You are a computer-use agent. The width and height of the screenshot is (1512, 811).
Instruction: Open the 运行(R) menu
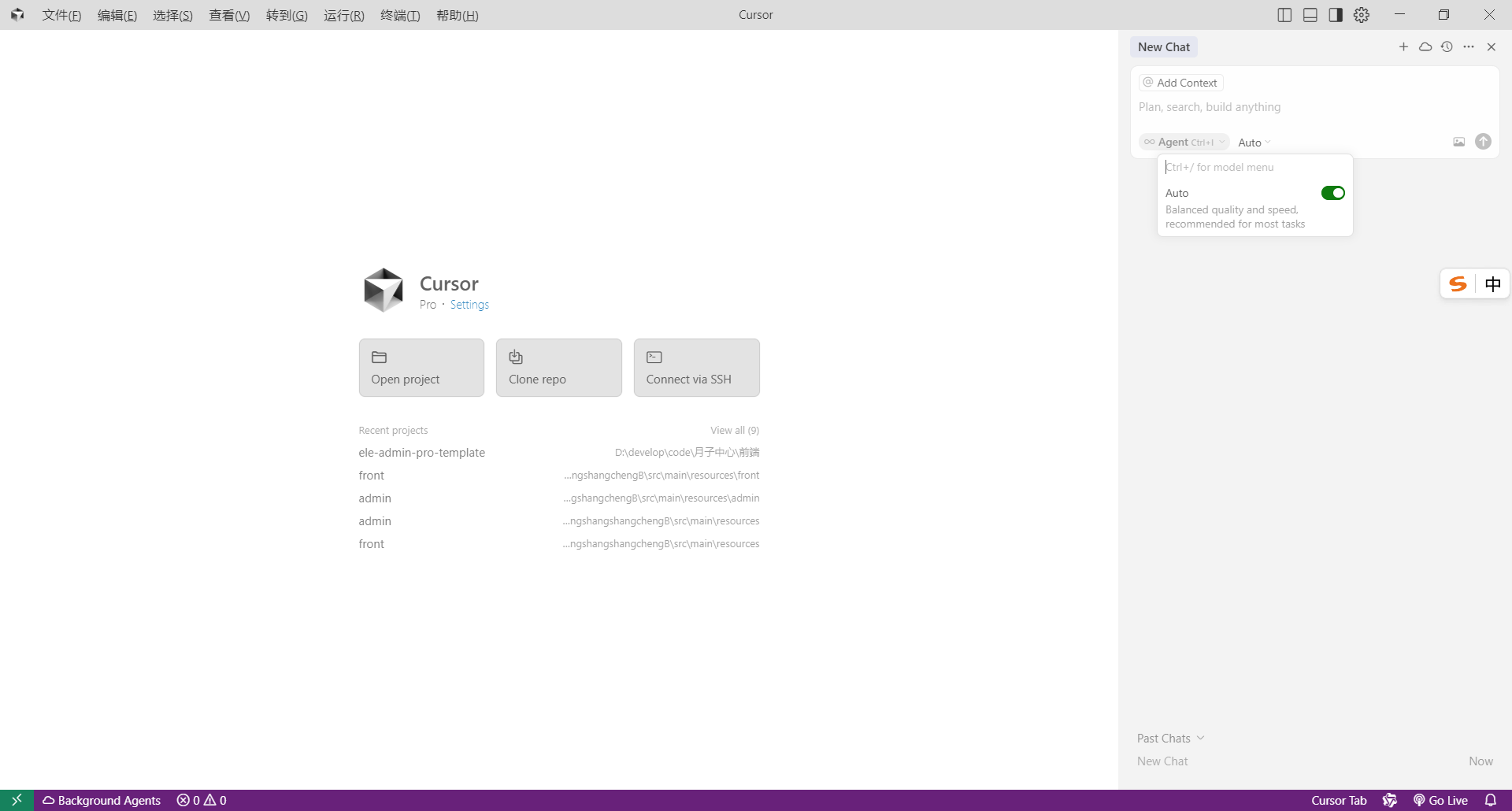tap(344, 15)
